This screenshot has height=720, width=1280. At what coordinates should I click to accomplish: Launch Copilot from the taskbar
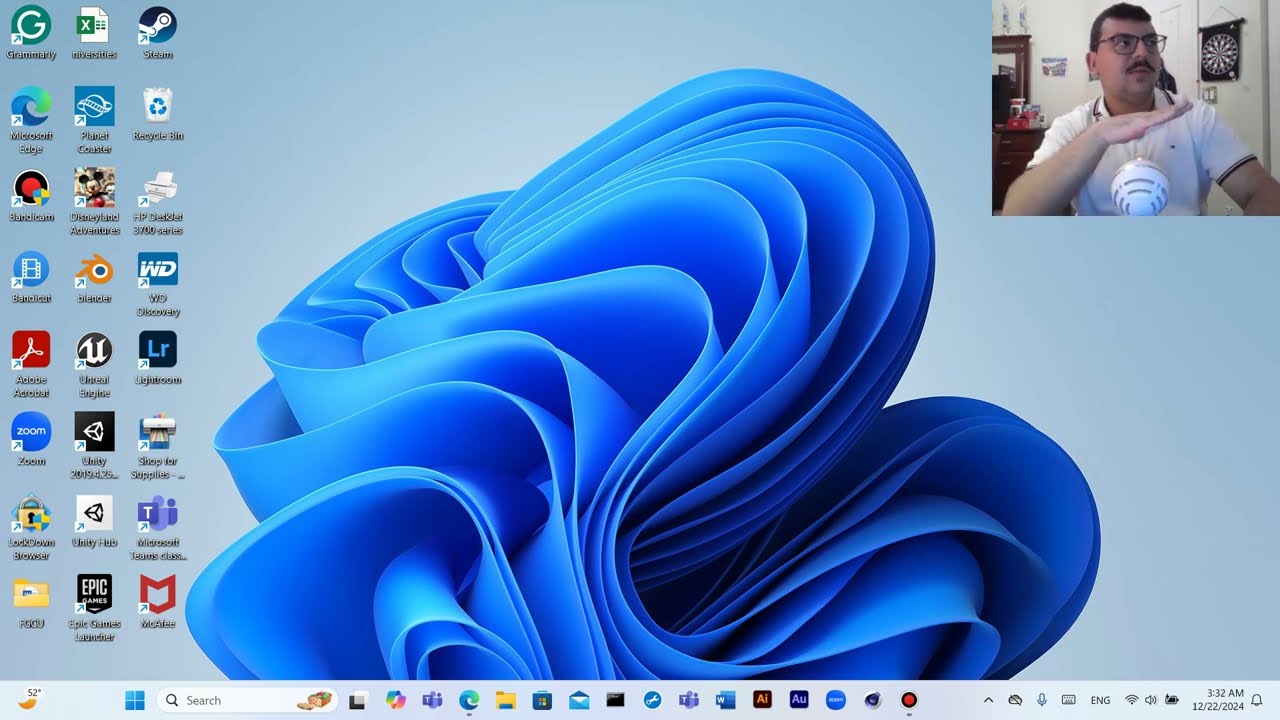click(x=395, y=700)
